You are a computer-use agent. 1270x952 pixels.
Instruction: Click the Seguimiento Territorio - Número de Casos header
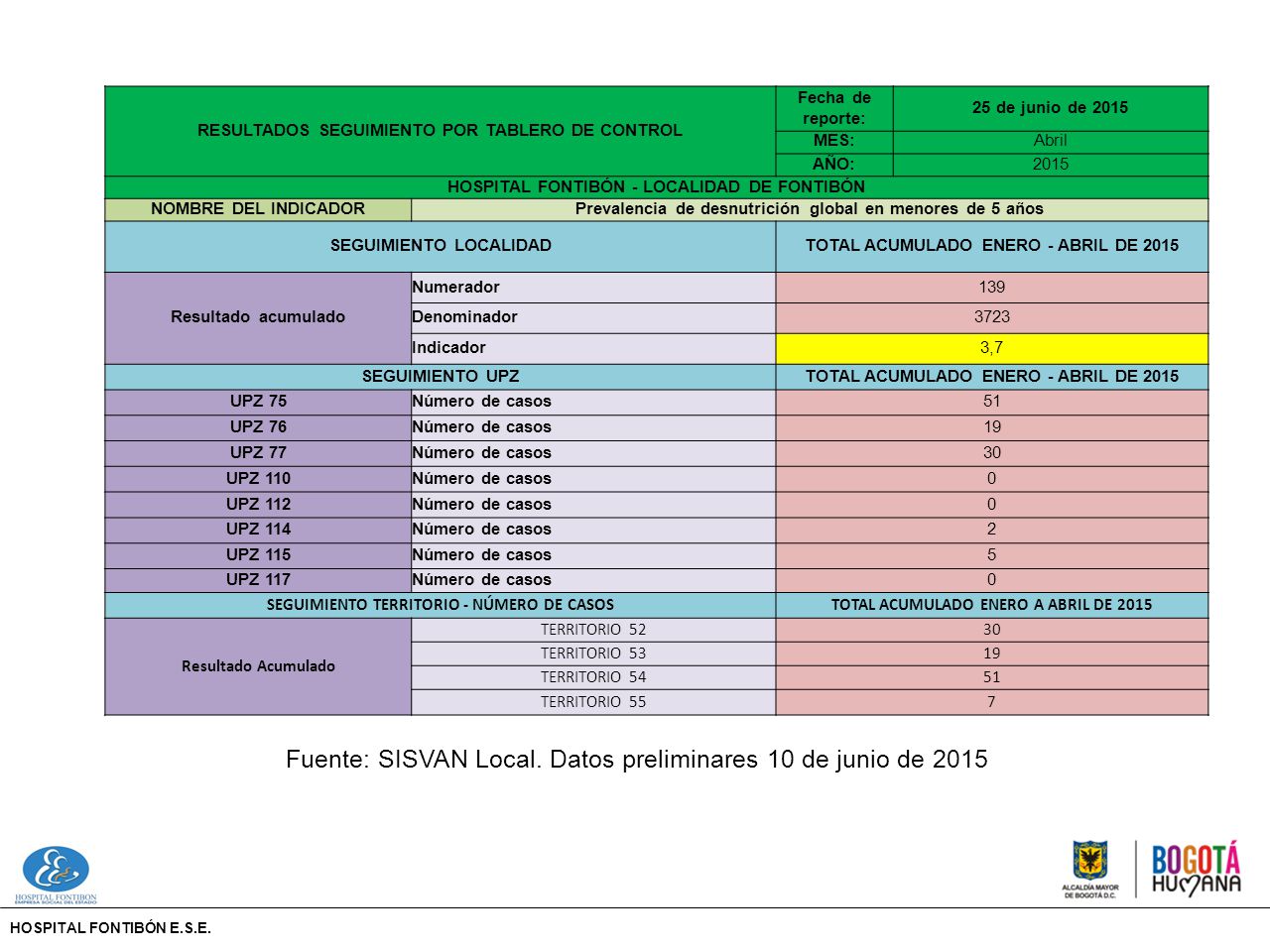441,605
